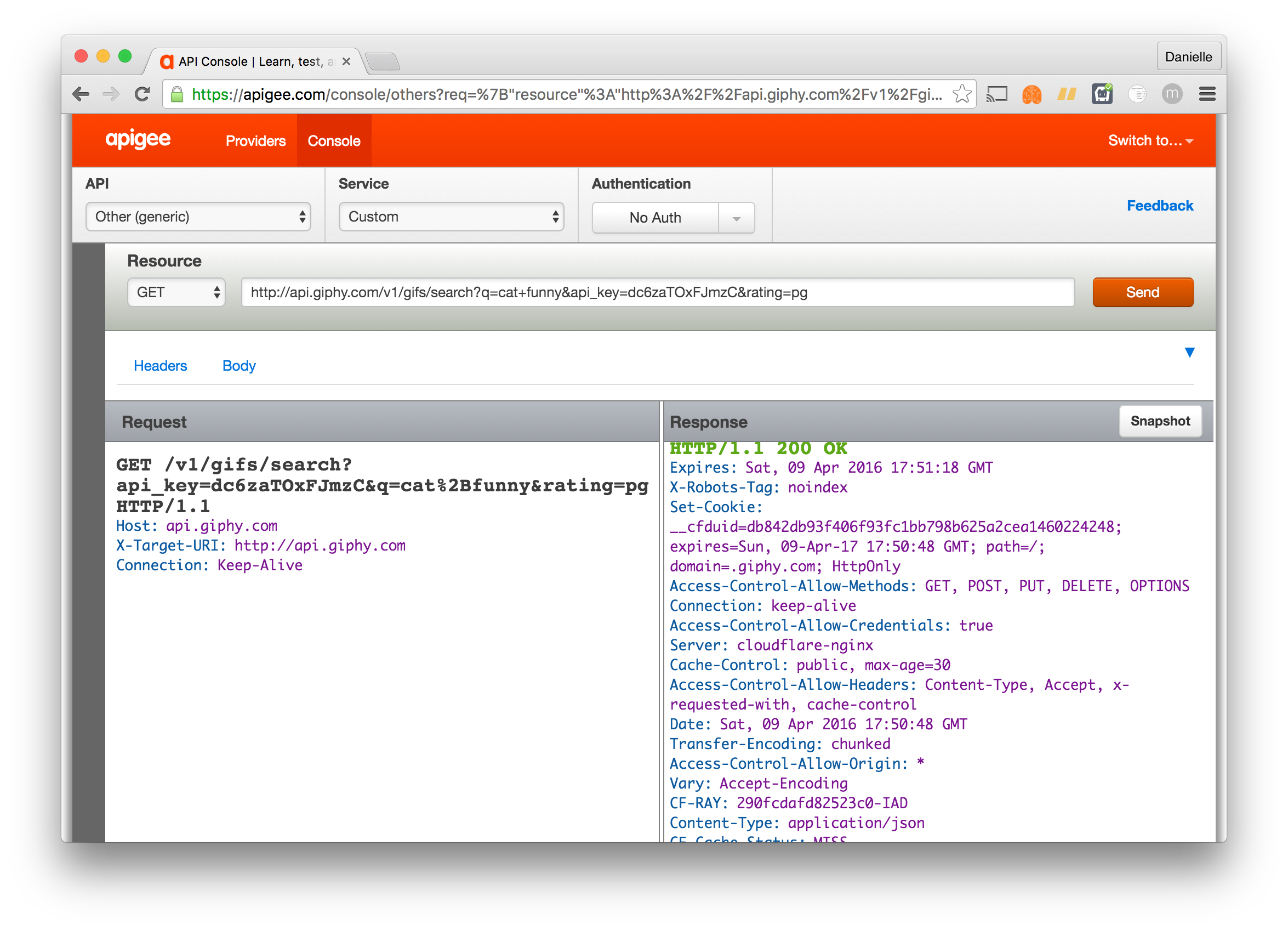This screenshot has width=1288, height=930.
Task: Open the Service dropdown set to Custom
Action: pos(451,217)
